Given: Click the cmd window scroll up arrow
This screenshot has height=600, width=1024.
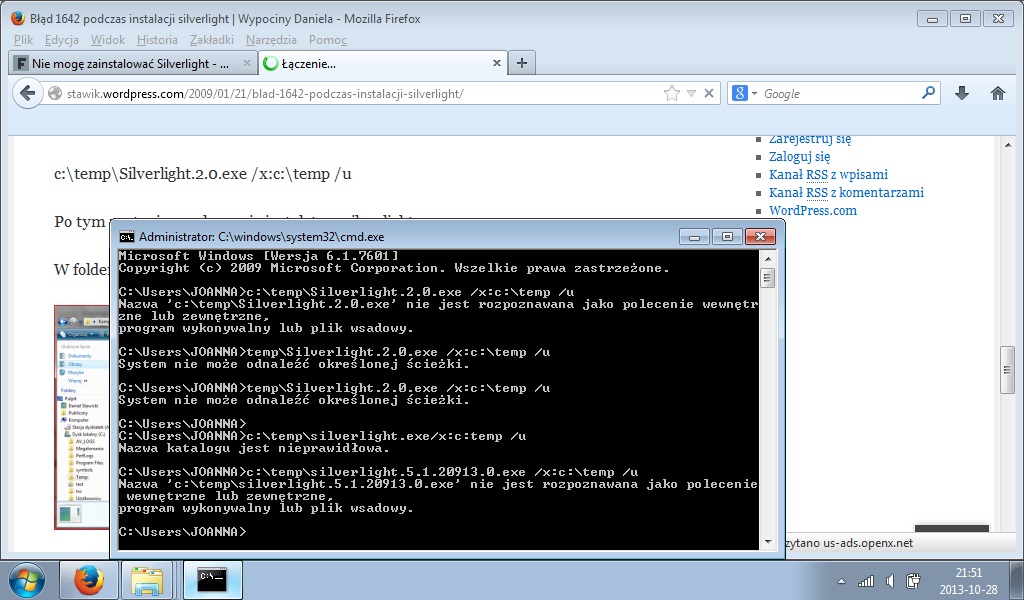Looking at the screenshot, I should coord(768,259).
